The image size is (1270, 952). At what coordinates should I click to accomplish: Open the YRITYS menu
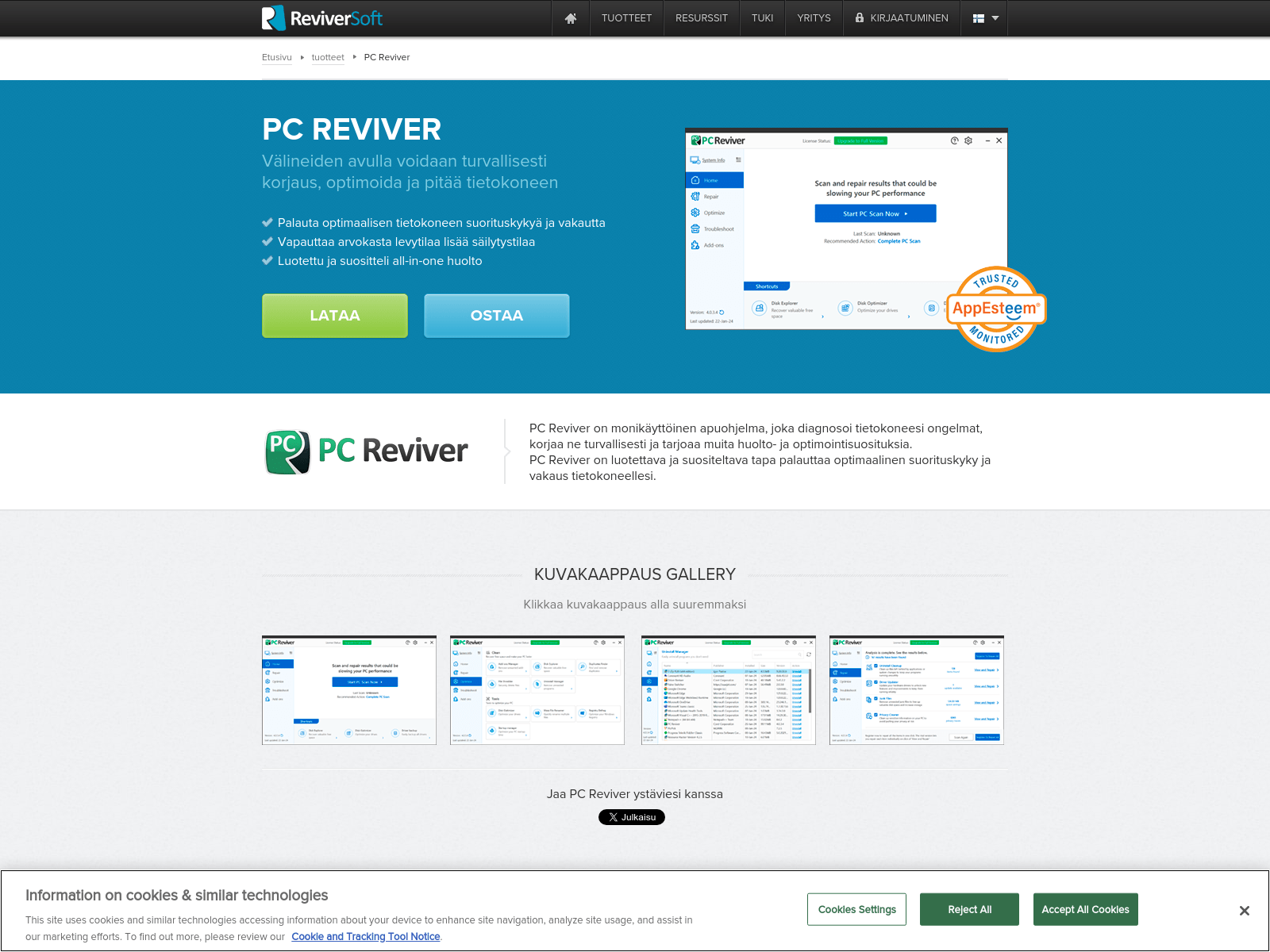tap(814, 18)
